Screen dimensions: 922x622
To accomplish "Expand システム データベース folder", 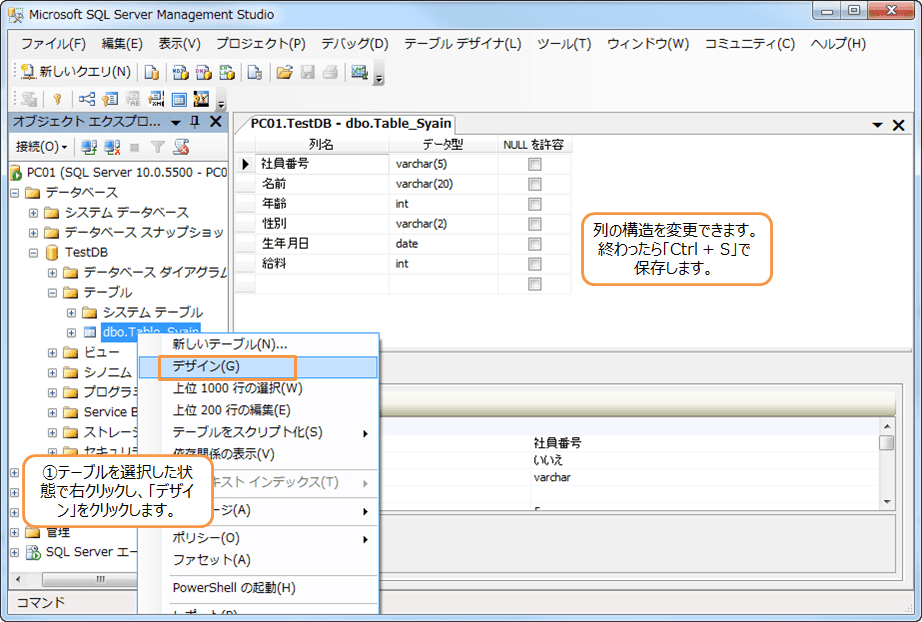I will pyautogui.click(x=34, y=213).
